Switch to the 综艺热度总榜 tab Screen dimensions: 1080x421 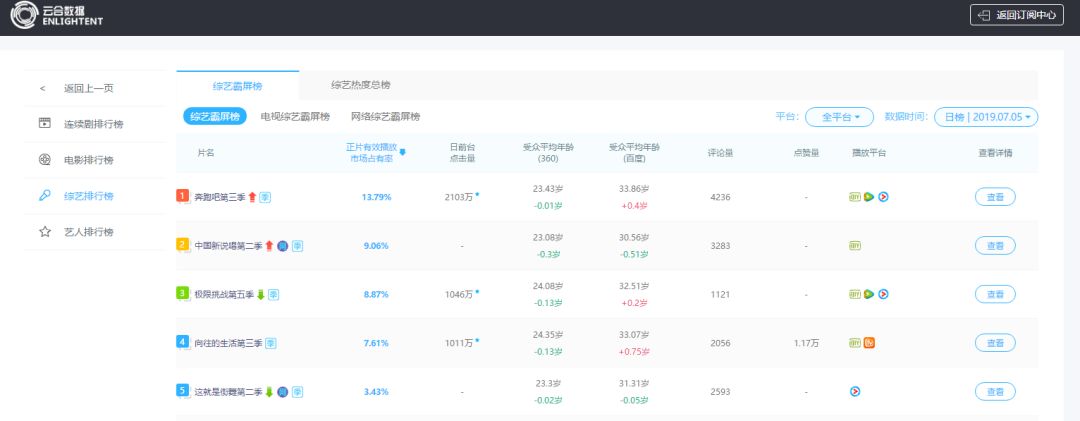pyautogui.click(x=360, y=85)
